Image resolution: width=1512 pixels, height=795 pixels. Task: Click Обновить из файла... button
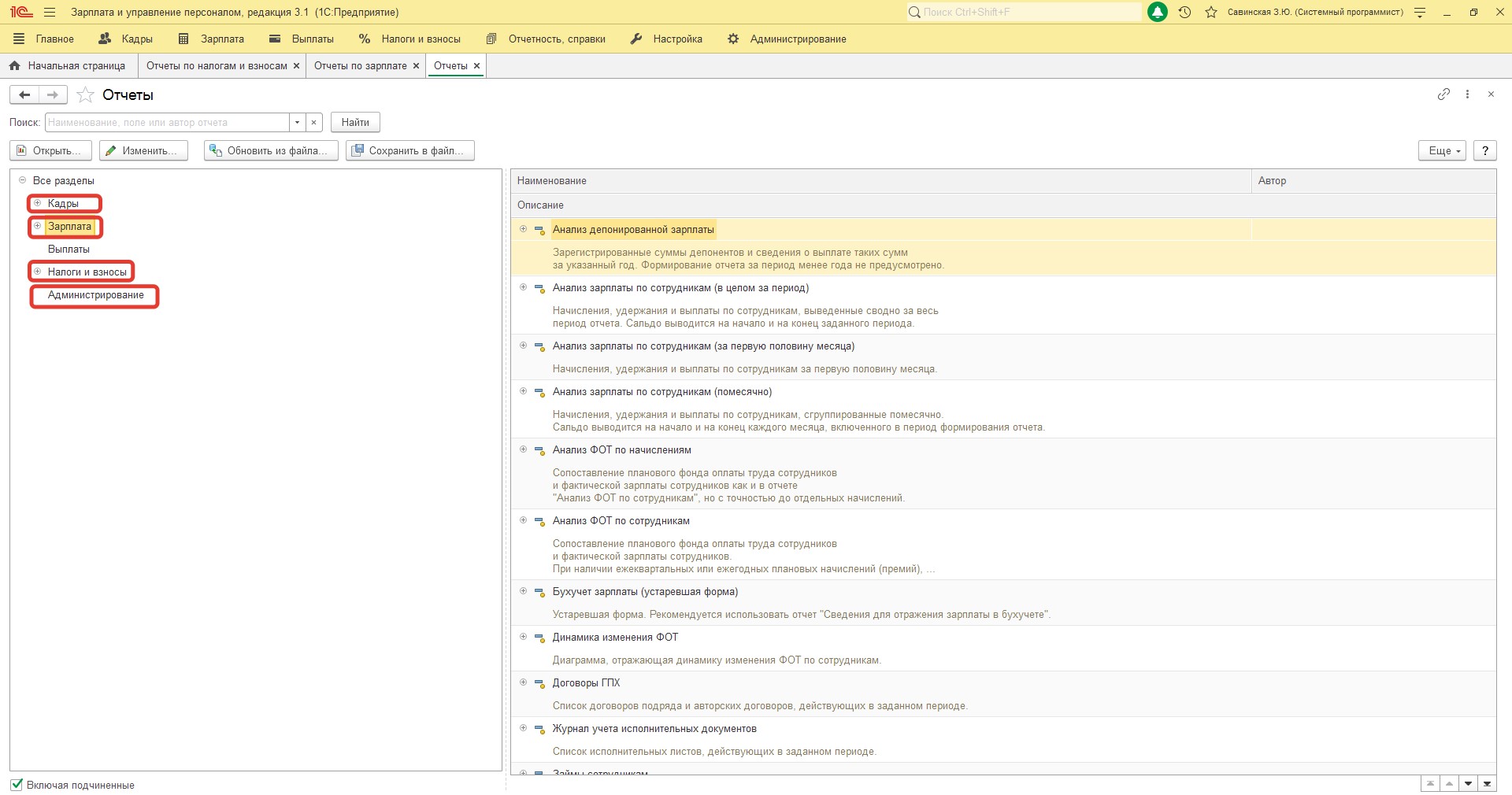click(x=271, y=150)
